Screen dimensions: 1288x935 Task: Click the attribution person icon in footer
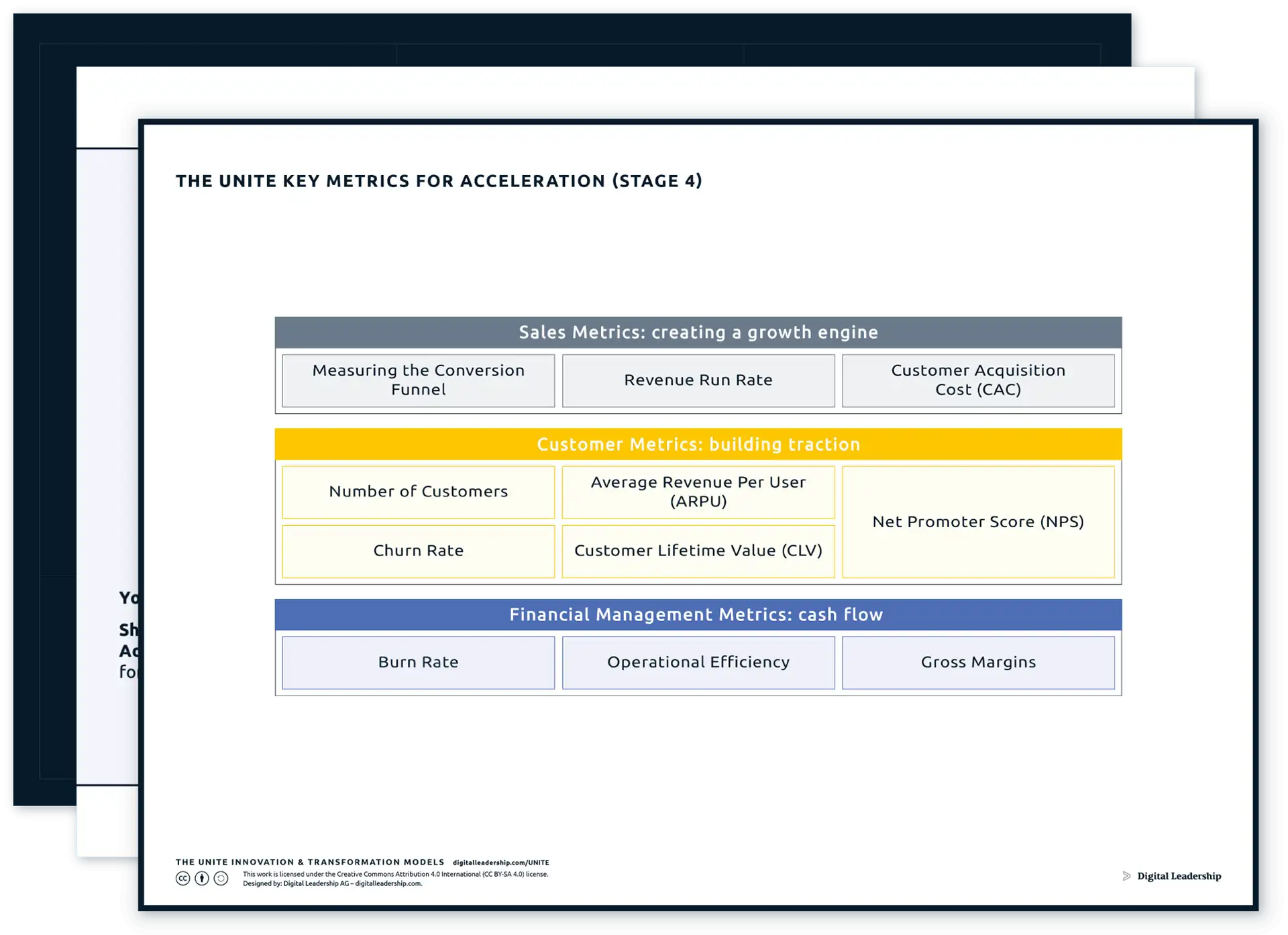click(x=202, y=878)
